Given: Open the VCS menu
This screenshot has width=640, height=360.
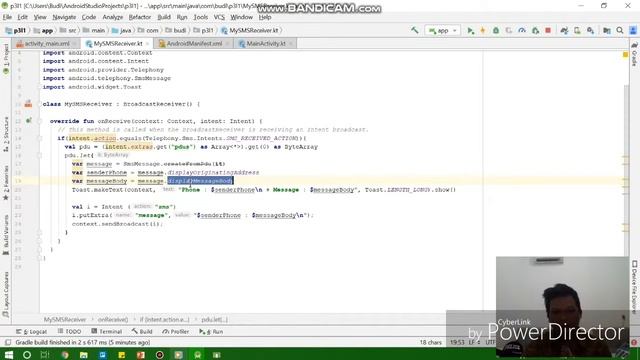Looking at the screenshot, I should coord(219,17).
